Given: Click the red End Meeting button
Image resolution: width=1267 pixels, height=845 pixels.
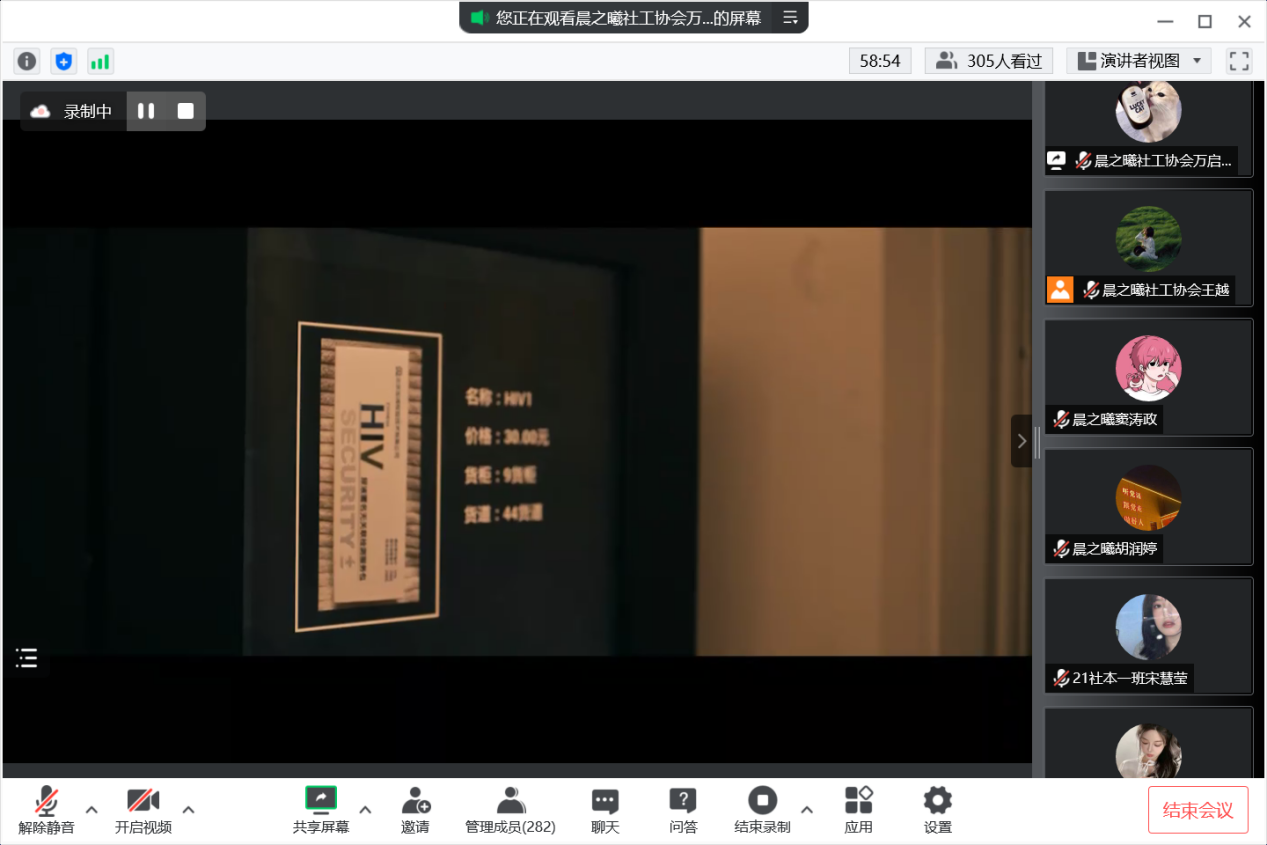Looking at the screenshot, I should click(1198, 810).
